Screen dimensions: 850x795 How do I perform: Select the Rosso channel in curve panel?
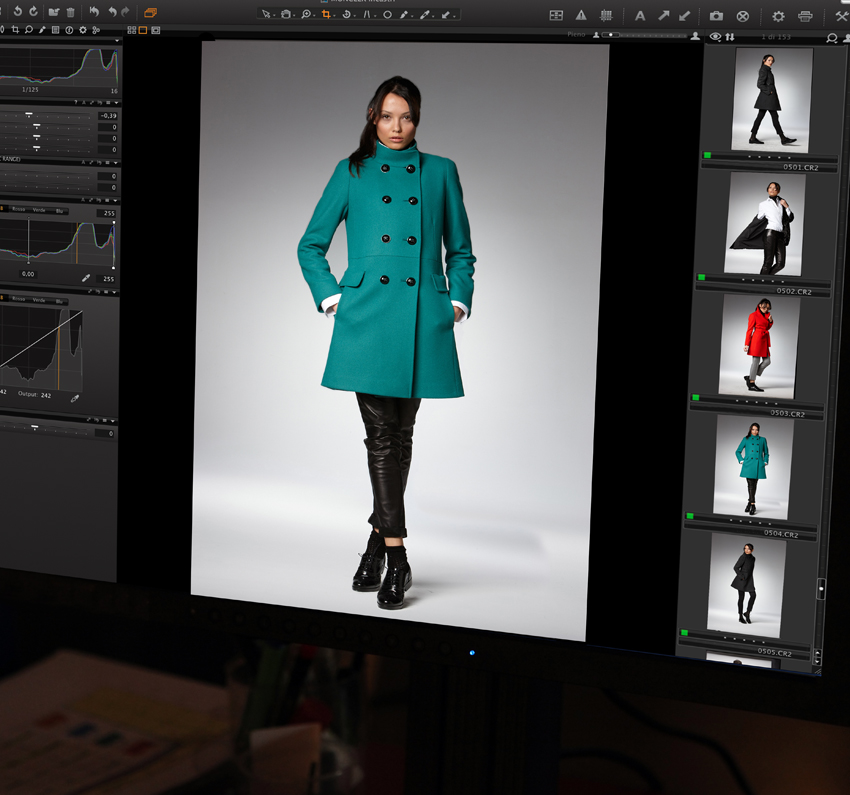(18, 299)
